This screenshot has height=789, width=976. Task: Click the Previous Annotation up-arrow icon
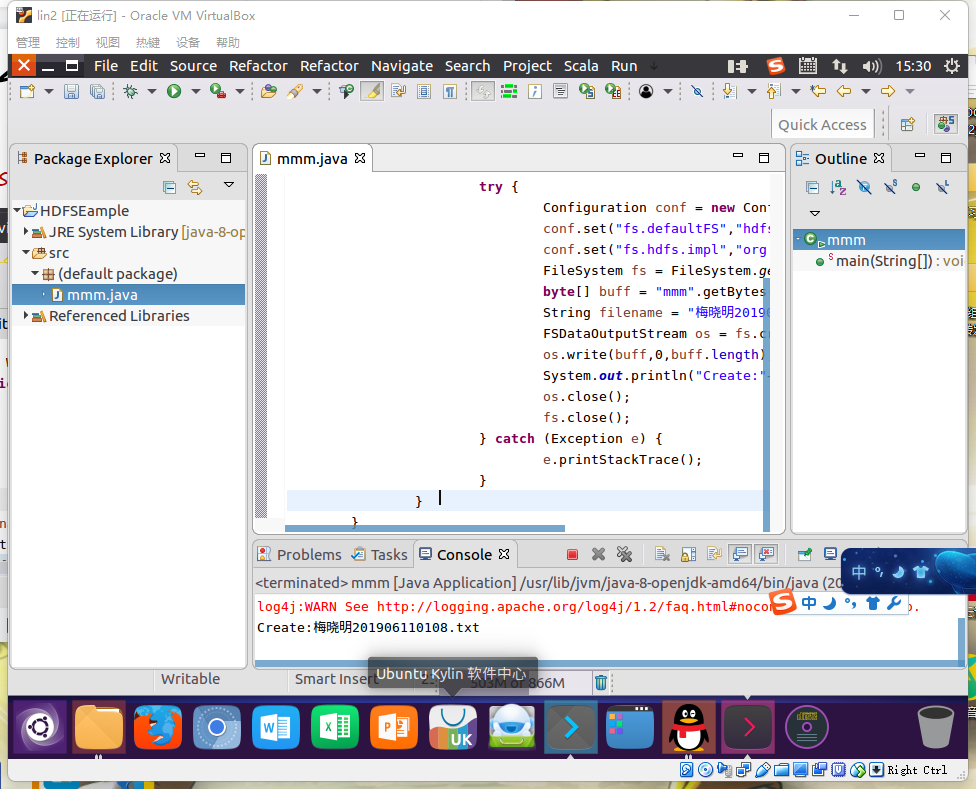click(773, 91)
